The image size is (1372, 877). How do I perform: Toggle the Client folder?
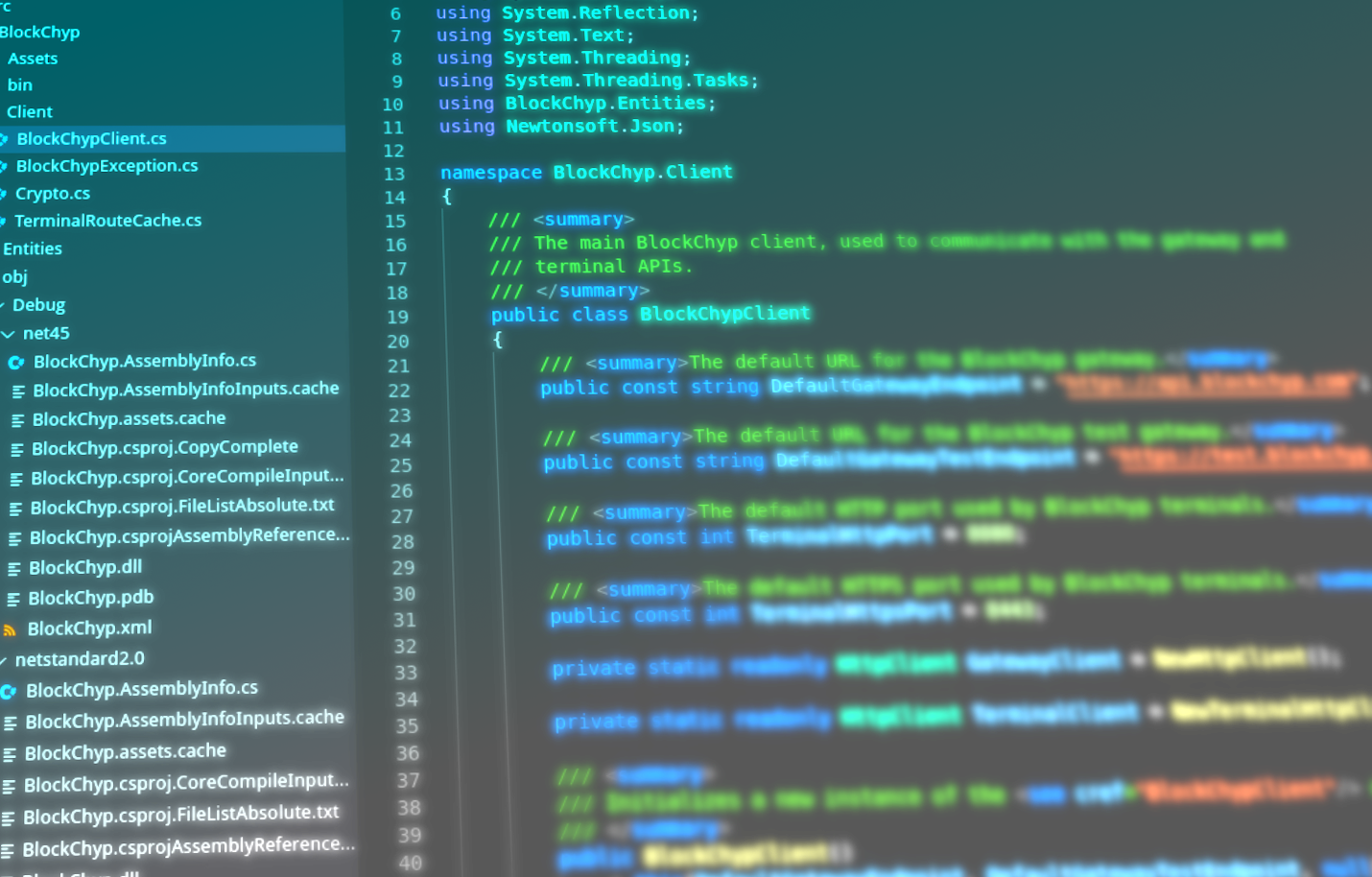point(30,112)
